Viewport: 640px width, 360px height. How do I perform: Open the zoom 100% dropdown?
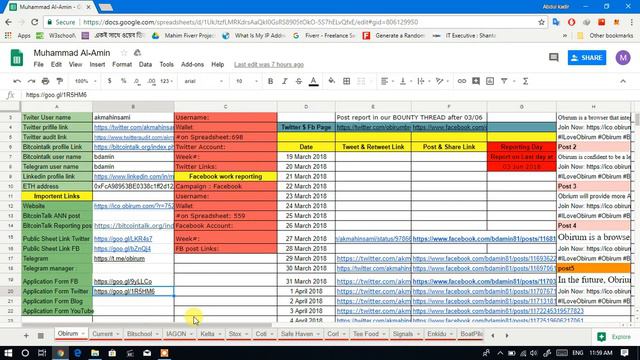click(x=85, y=81)
